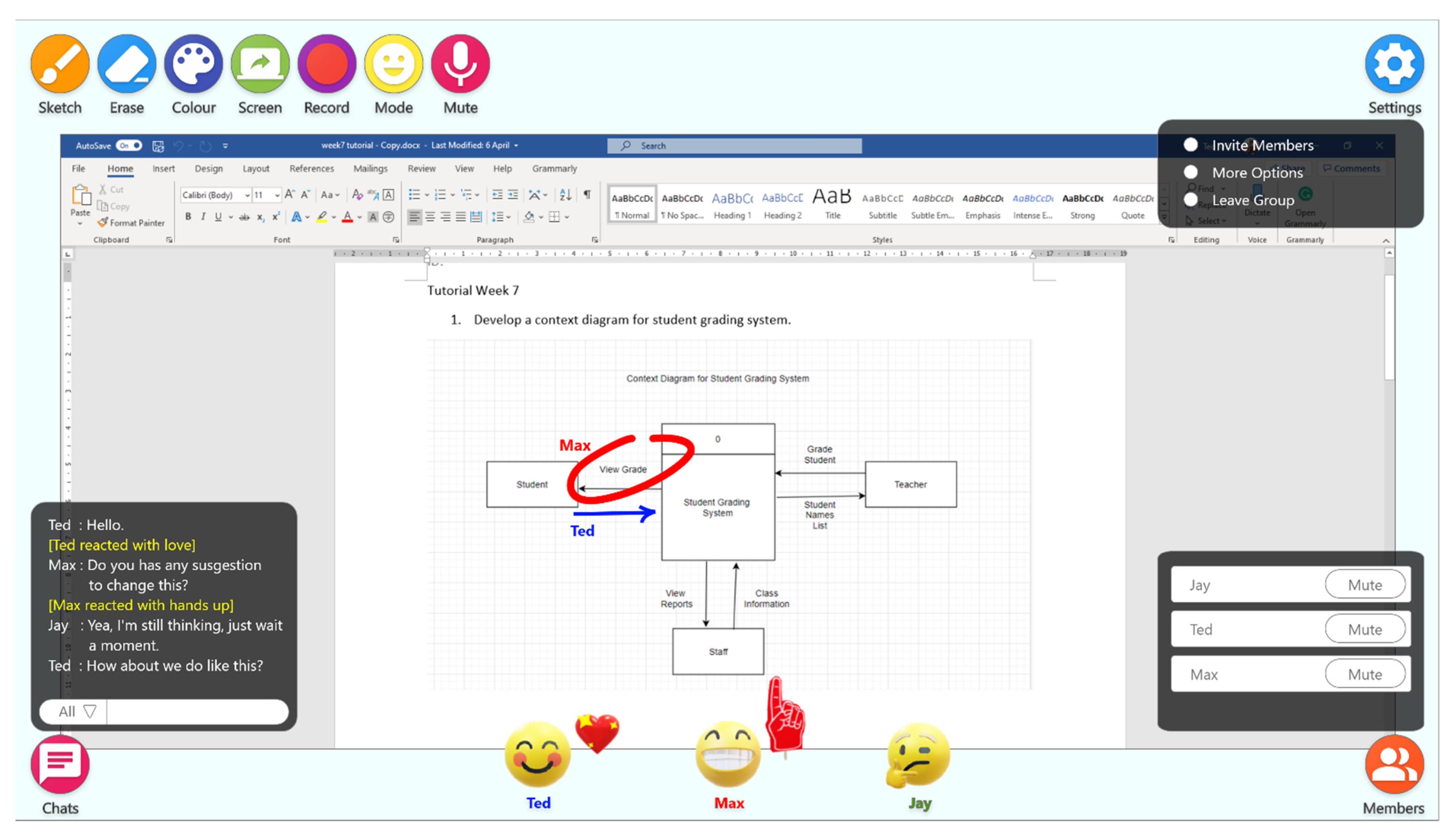The image size is (1456, 836).
Task: Select the Leave Group radio option
Action: [x=1190, y=200]
